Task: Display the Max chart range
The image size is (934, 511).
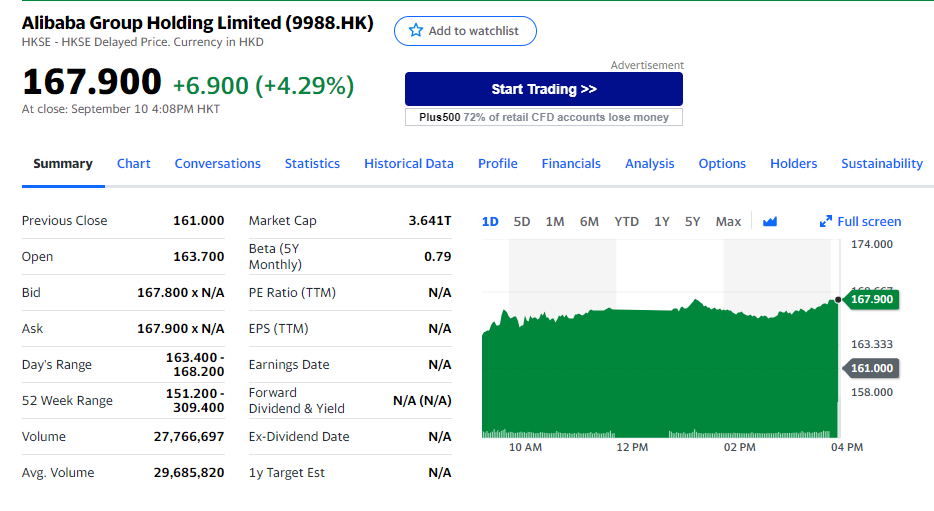Action: tap(728, 222)
